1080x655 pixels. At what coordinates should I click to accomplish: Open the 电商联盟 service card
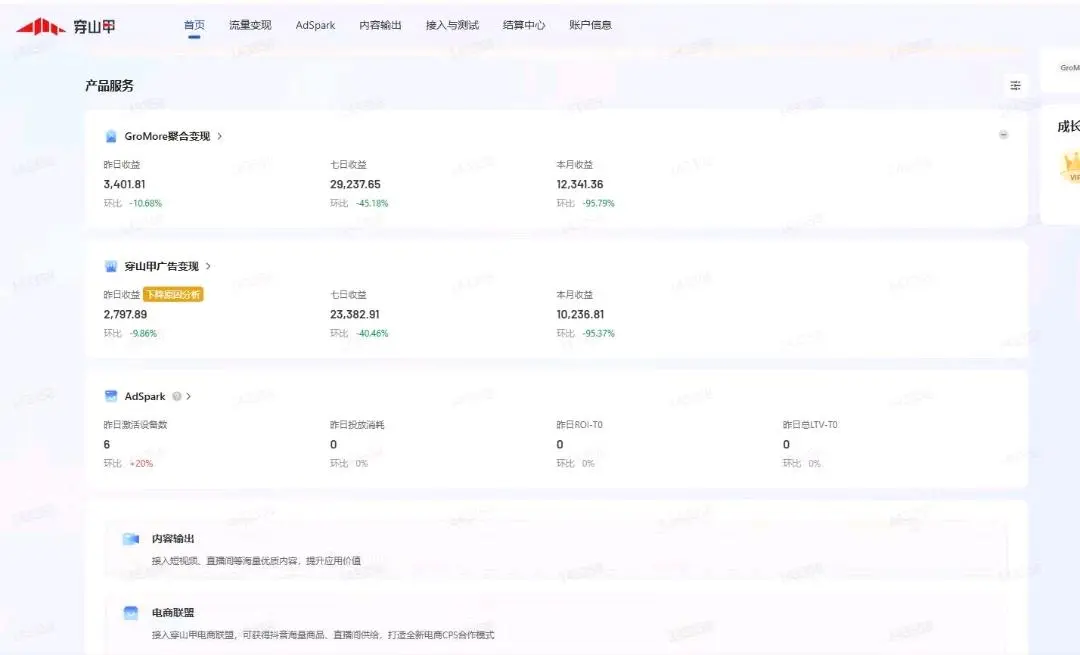(555, 623)
